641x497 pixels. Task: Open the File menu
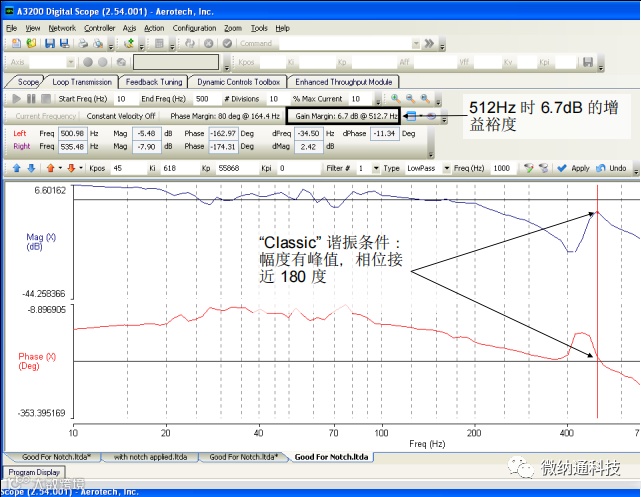click(x=11, y=28)
